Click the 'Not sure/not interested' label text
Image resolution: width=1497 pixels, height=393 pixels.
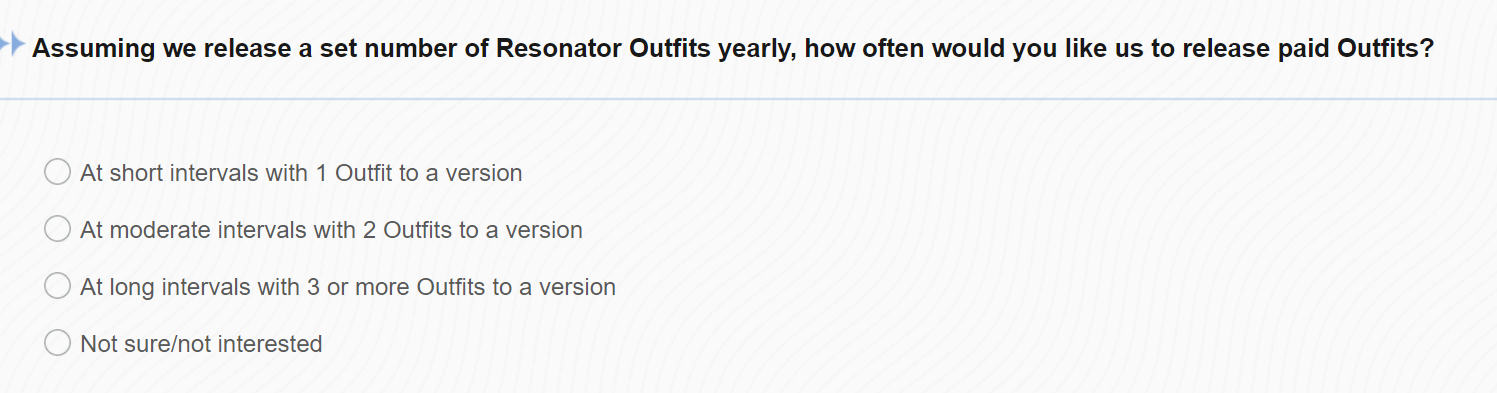[201, 344]
